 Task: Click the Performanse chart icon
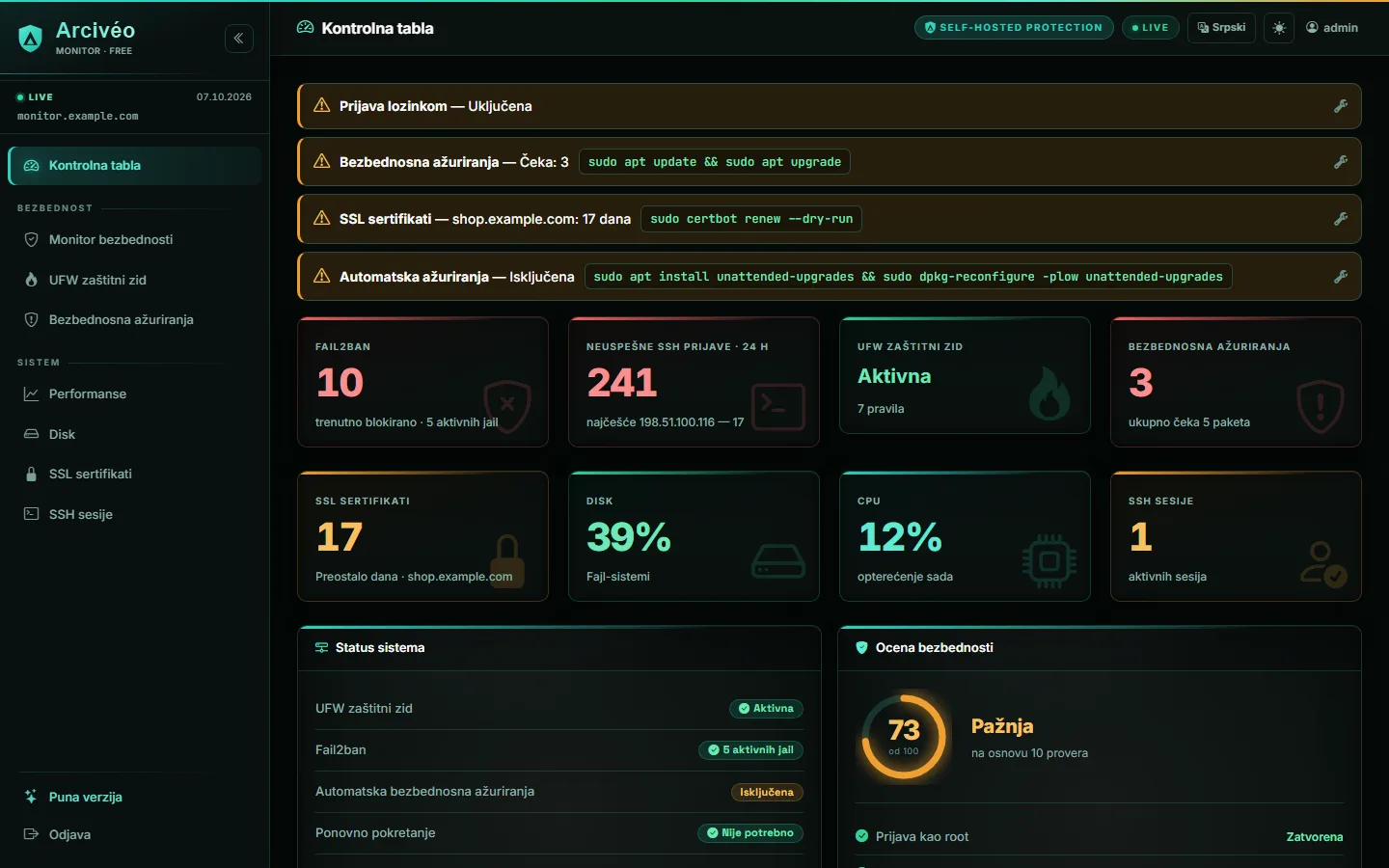(31, 393)
